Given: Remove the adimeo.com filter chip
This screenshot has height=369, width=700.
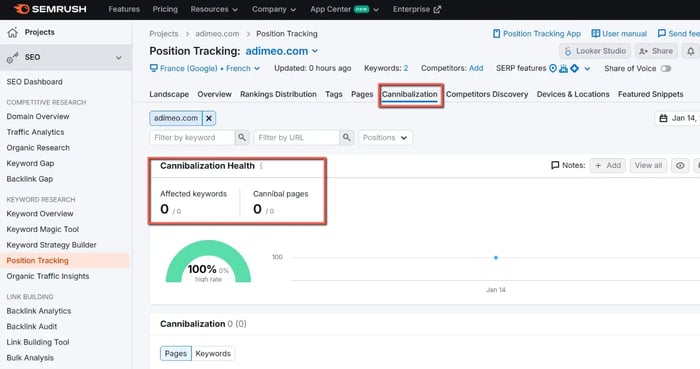Looking at the screenshot, I should coord(209,118).
